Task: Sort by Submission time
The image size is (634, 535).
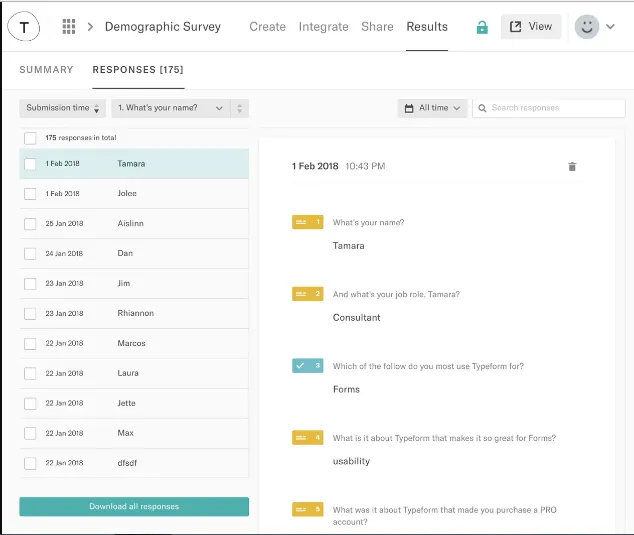Action: click(x=63, y=108)
